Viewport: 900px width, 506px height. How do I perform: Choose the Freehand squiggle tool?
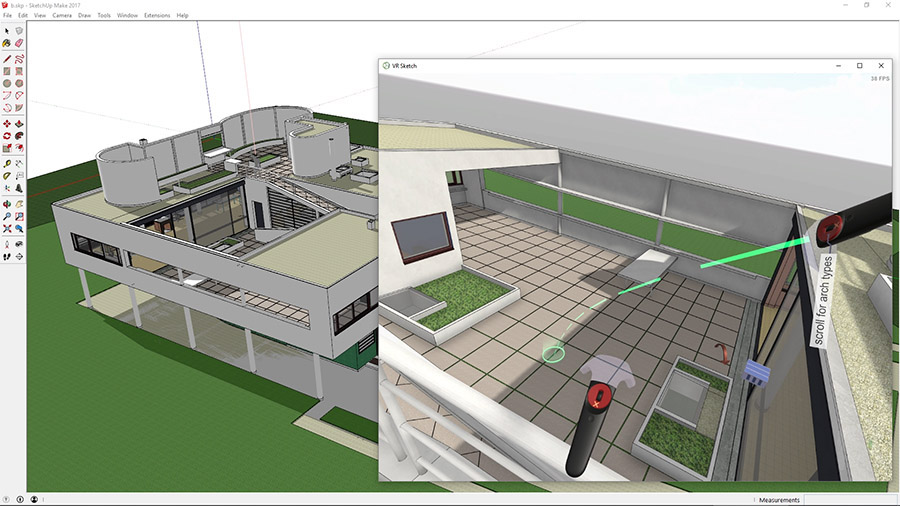coord(19,59)
